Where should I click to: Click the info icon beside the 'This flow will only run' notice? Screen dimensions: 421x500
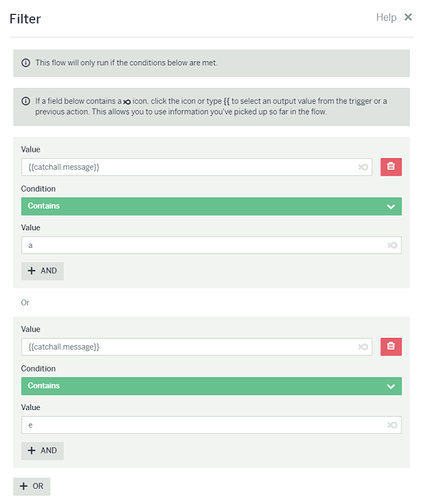[x=26, y=63]
